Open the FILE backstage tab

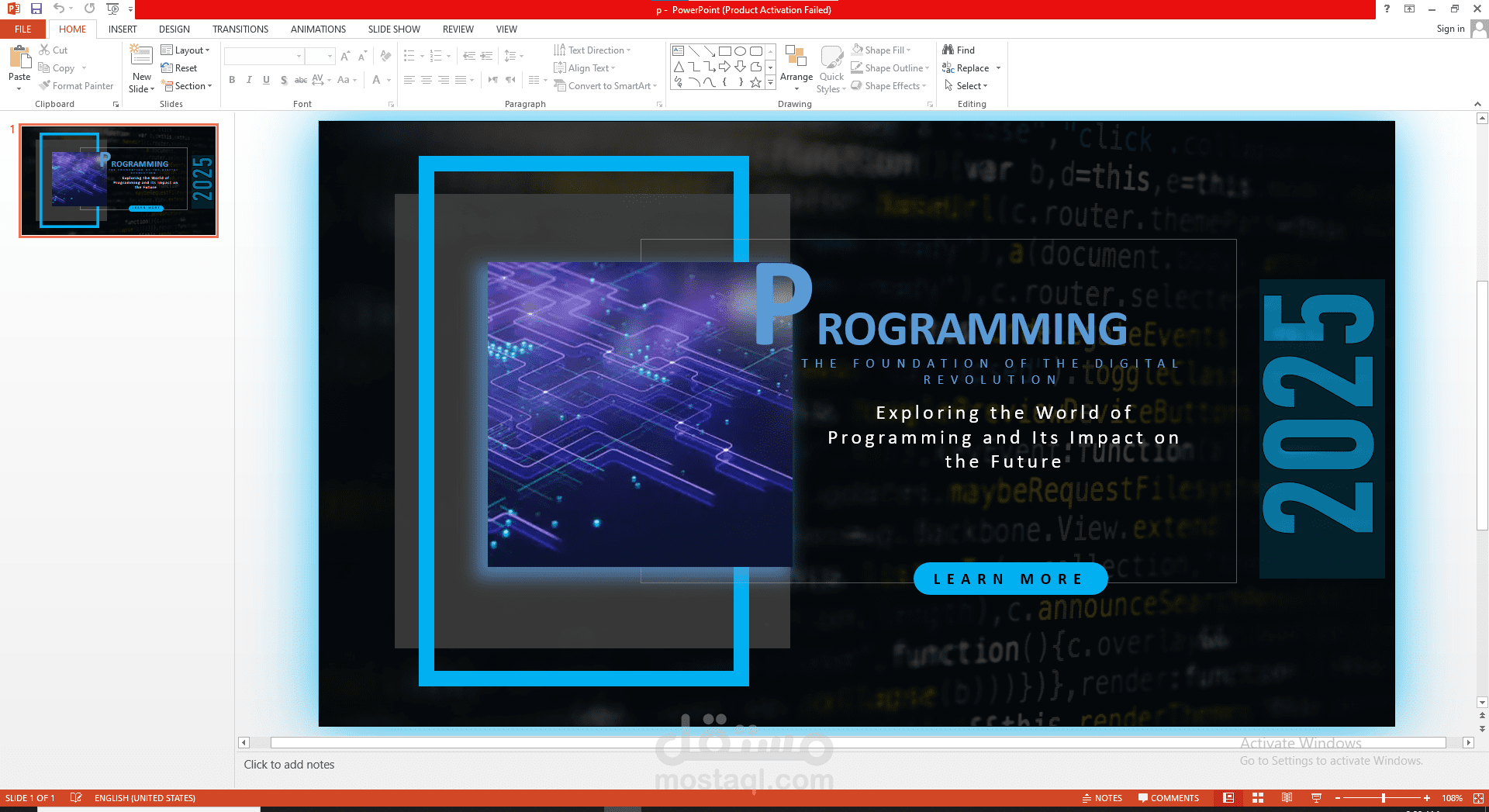[x=23, y=29]
